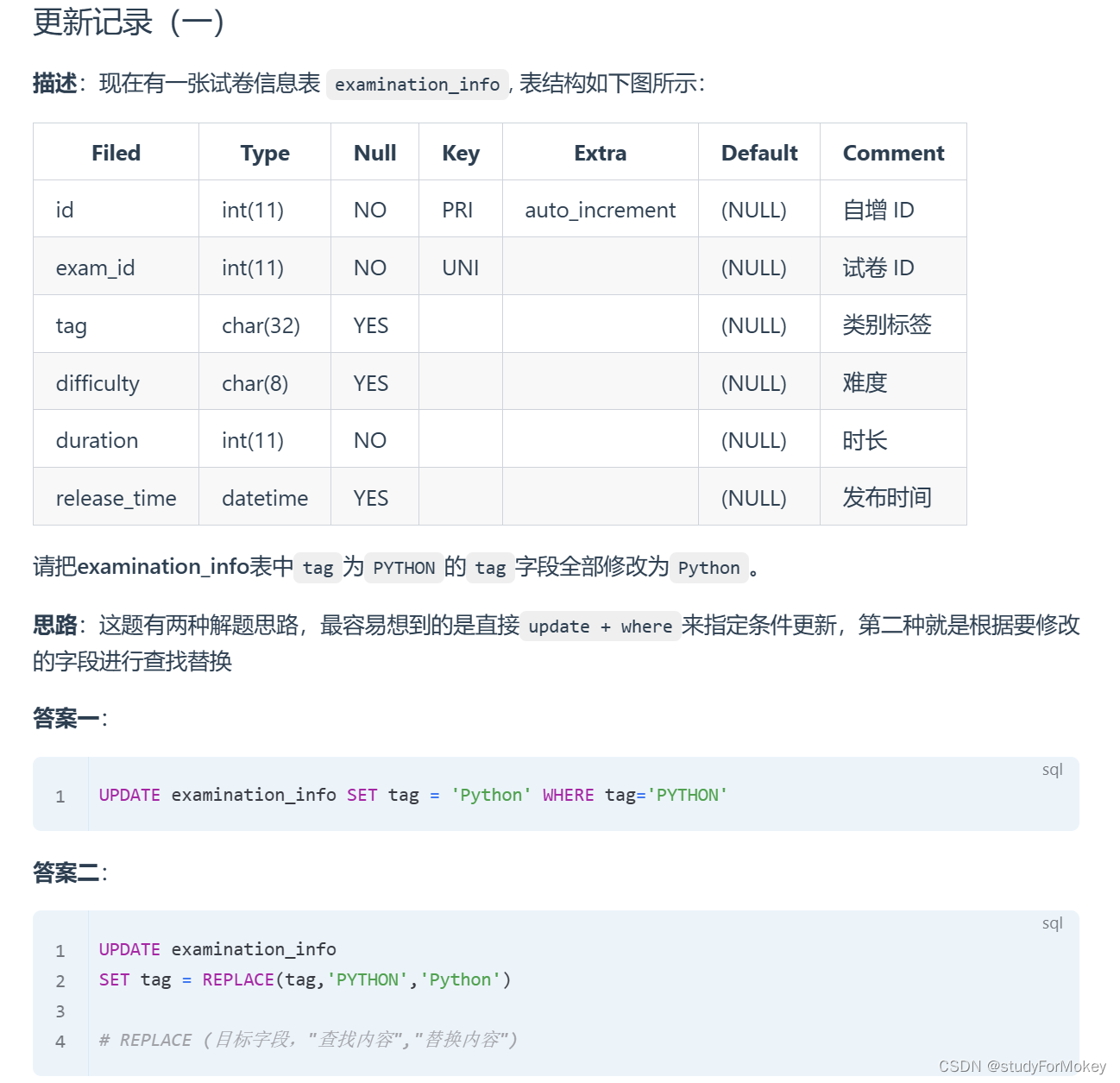
Task: Click the REPLACE function line in answer two
Action: tap(302, 979)
